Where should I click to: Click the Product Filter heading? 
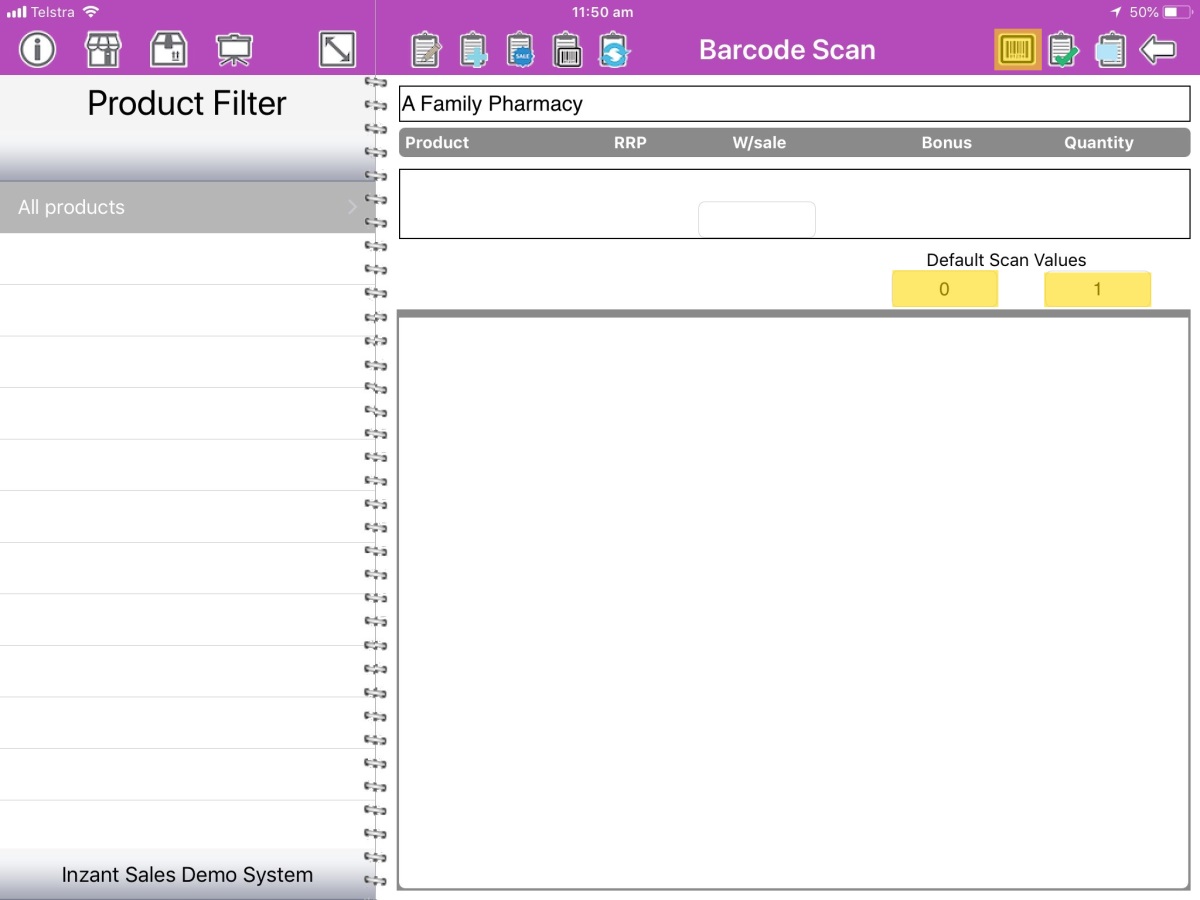pyautogui.click(x=187, y=103)
